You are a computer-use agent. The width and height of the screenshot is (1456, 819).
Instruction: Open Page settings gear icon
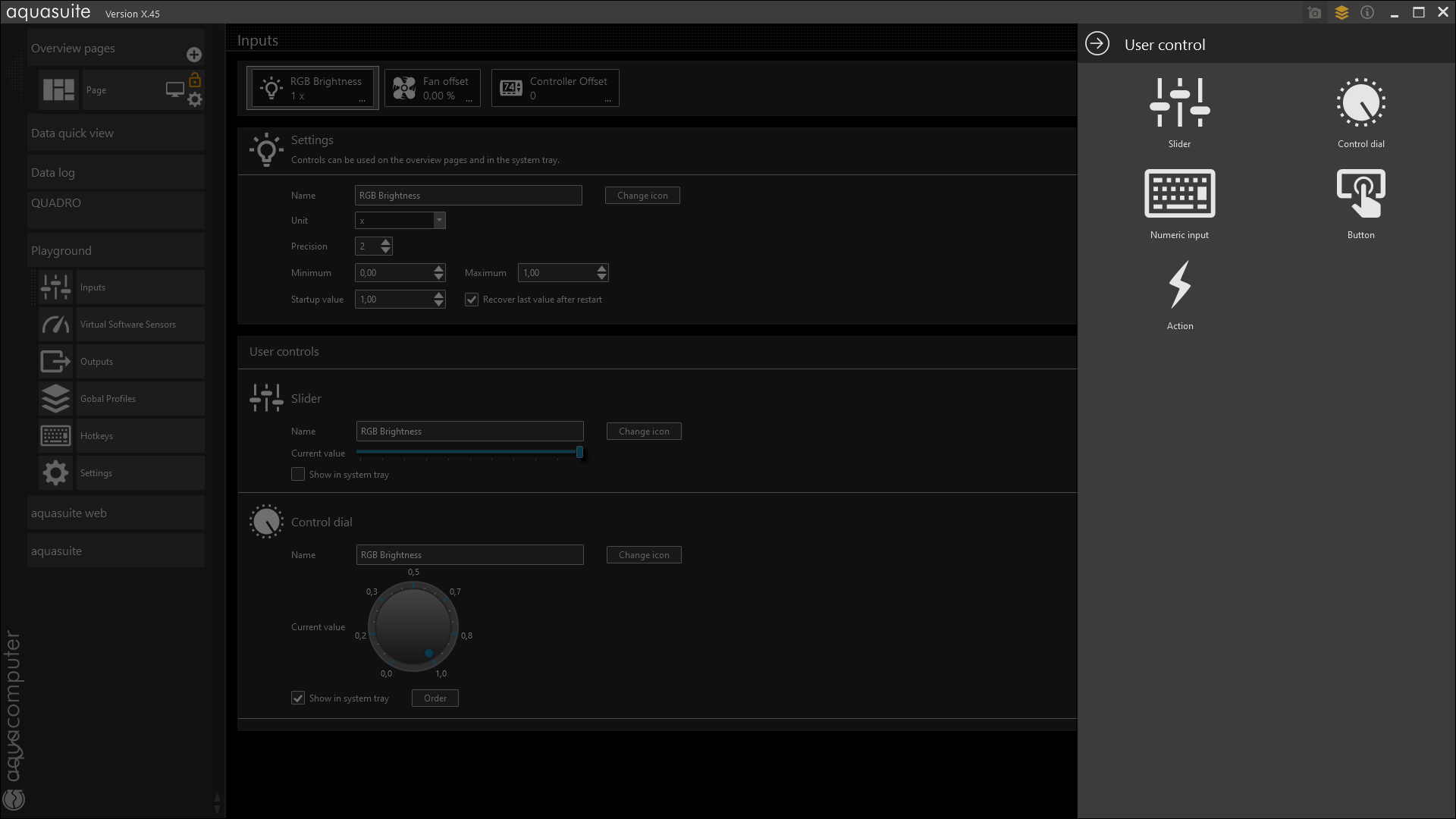pyautogui.click(x=195, y=99)
